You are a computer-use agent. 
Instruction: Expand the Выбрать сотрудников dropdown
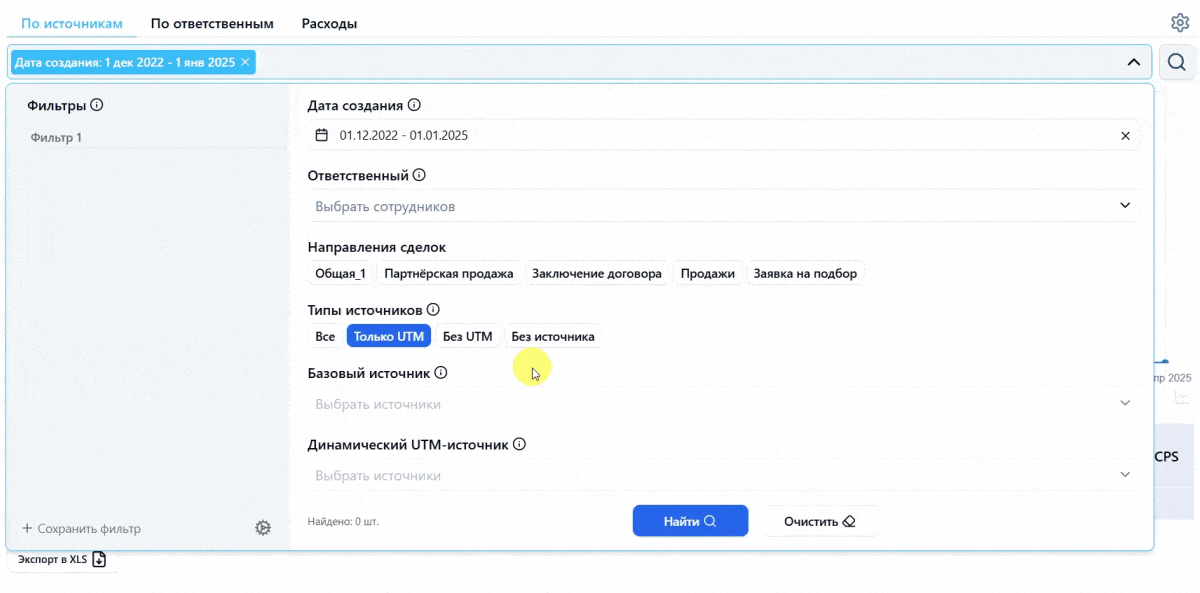723,206
